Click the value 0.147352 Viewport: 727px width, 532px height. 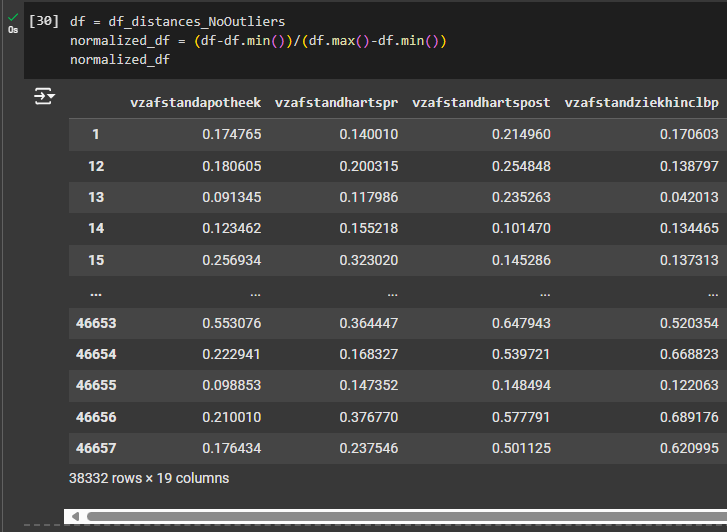(369, 385)
